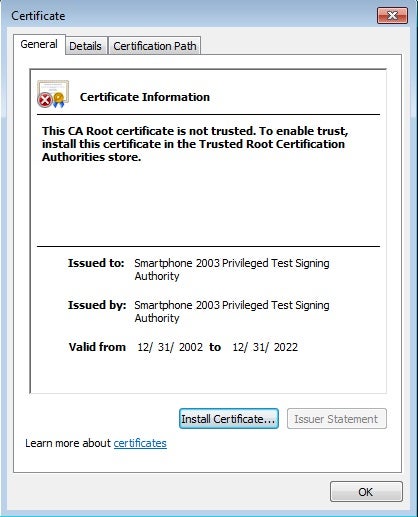
Task: Click the CA Root not trusted warning text
Action: (x=195, y=144)
